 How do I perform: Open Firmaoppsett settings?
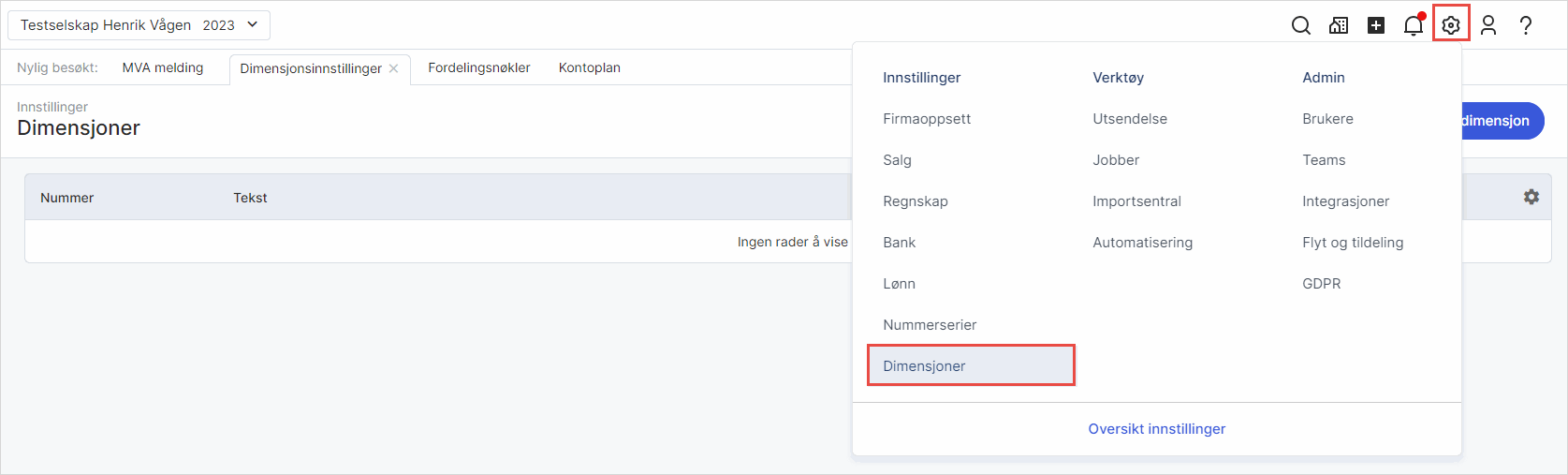(927, 119)
